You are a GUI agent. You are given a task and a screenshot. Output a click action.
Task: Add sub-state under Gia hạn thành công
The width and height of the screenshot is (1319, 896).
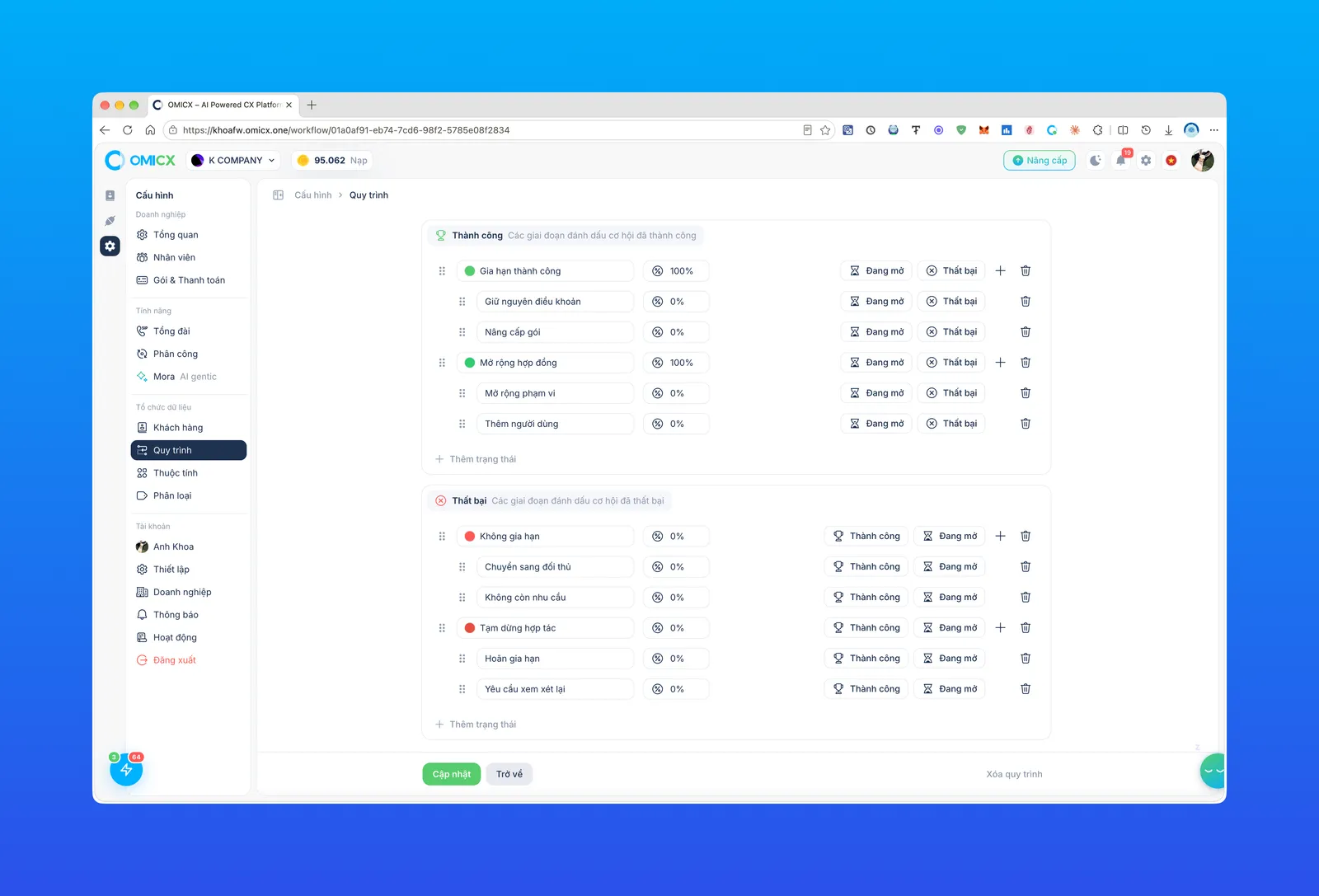[1000, 271]
